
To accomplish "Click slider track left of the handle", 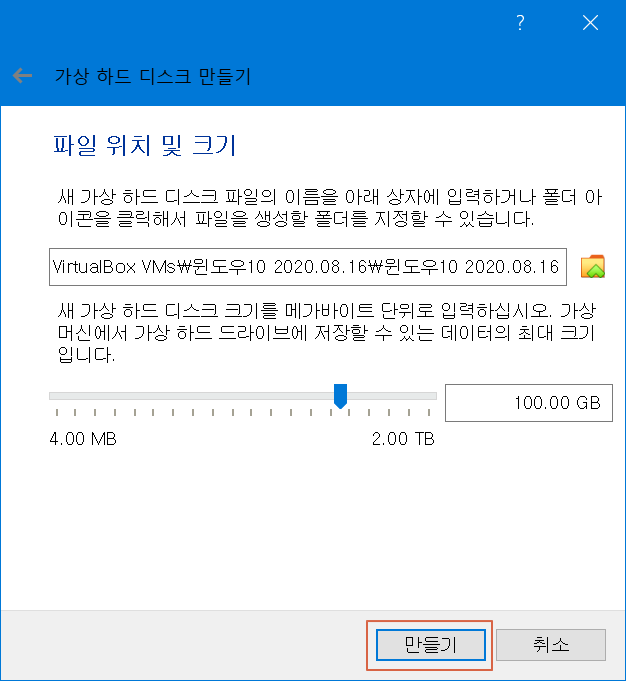I will click(x=191, y=396).
